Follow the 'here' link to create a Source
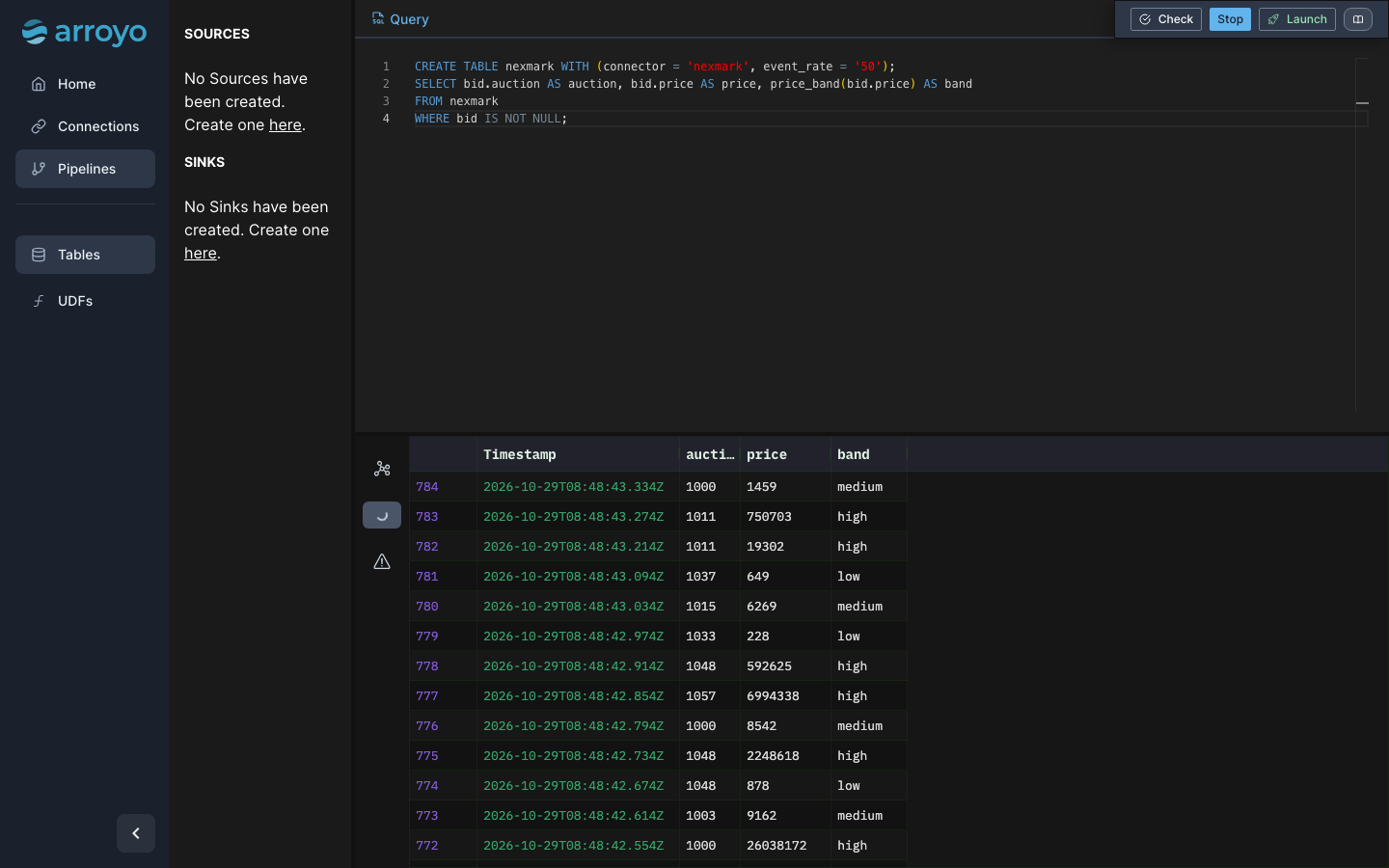 tap(285, 124)
